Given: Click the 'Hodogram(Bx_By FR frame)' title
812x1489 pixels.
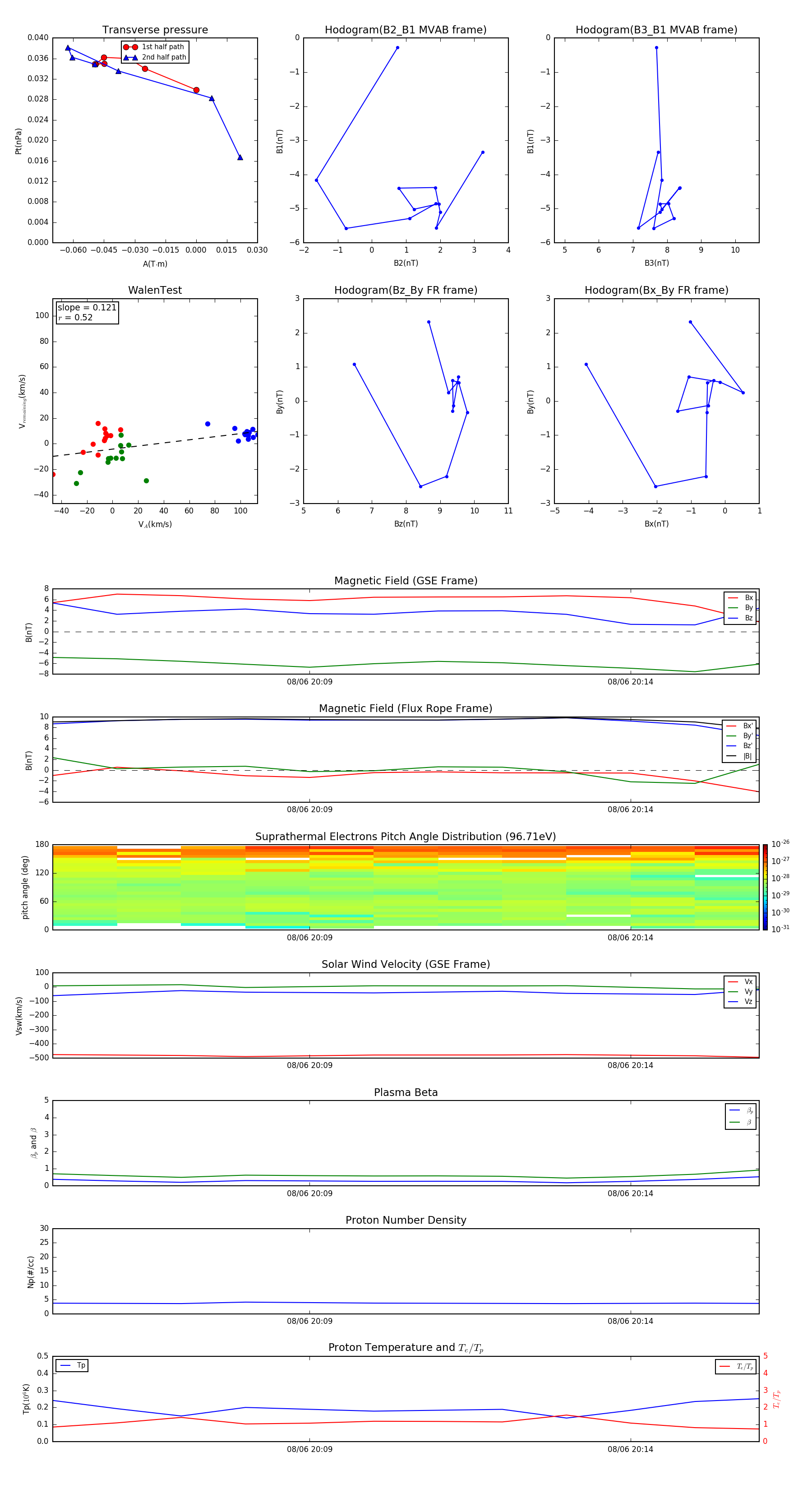Looking at the screenshot, I should pyautogui.click(x=656, y=290).
